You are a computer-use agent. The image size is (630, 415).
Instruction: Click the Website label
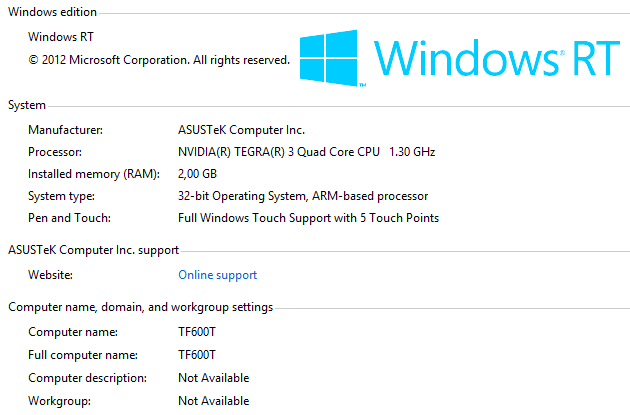pos(50,275)
